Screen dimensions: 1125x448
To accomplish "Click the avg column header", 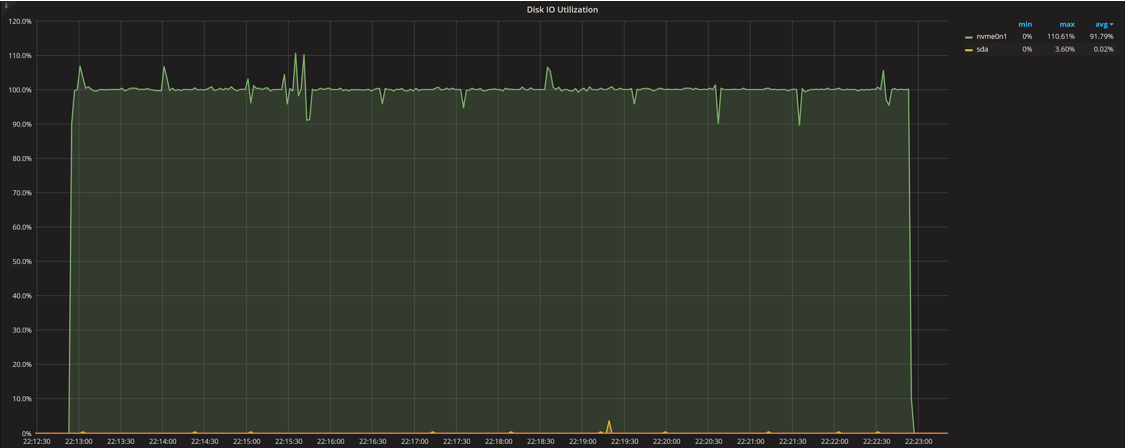I will 1099,24.
